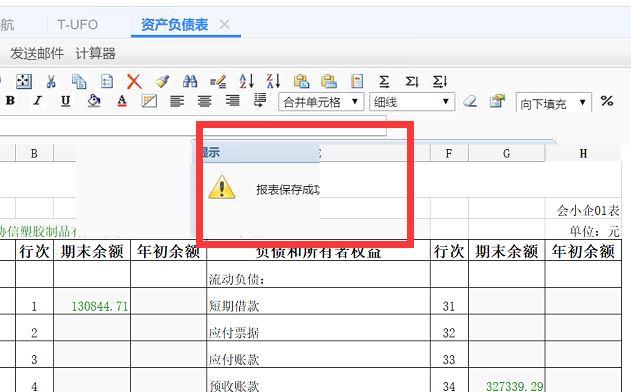631x392 pixels.
Task: Click row number cell 33
Action: point(449,355)
